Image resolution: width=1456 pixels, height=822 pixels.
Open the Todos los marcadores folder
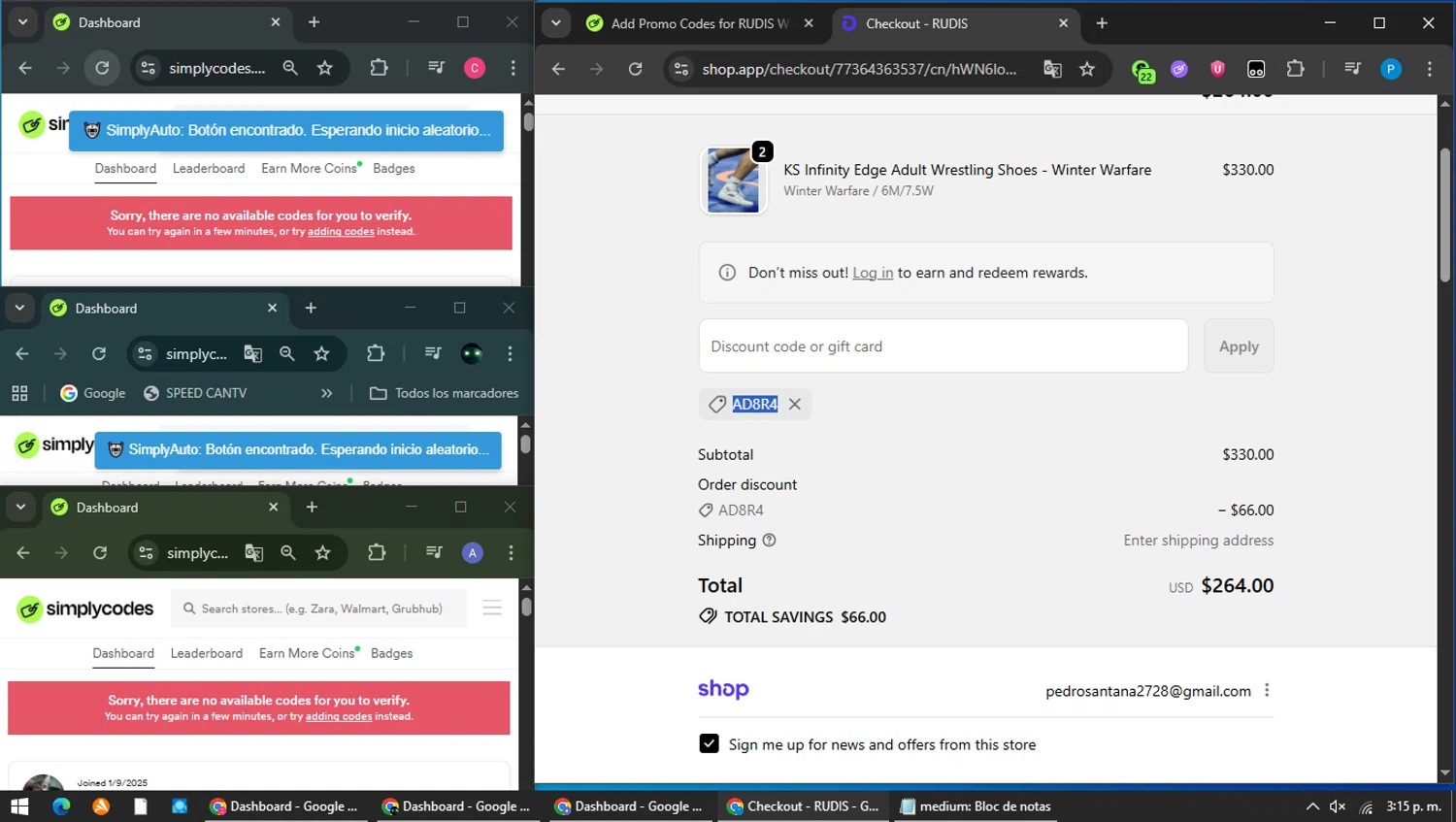tap(445, 393)
